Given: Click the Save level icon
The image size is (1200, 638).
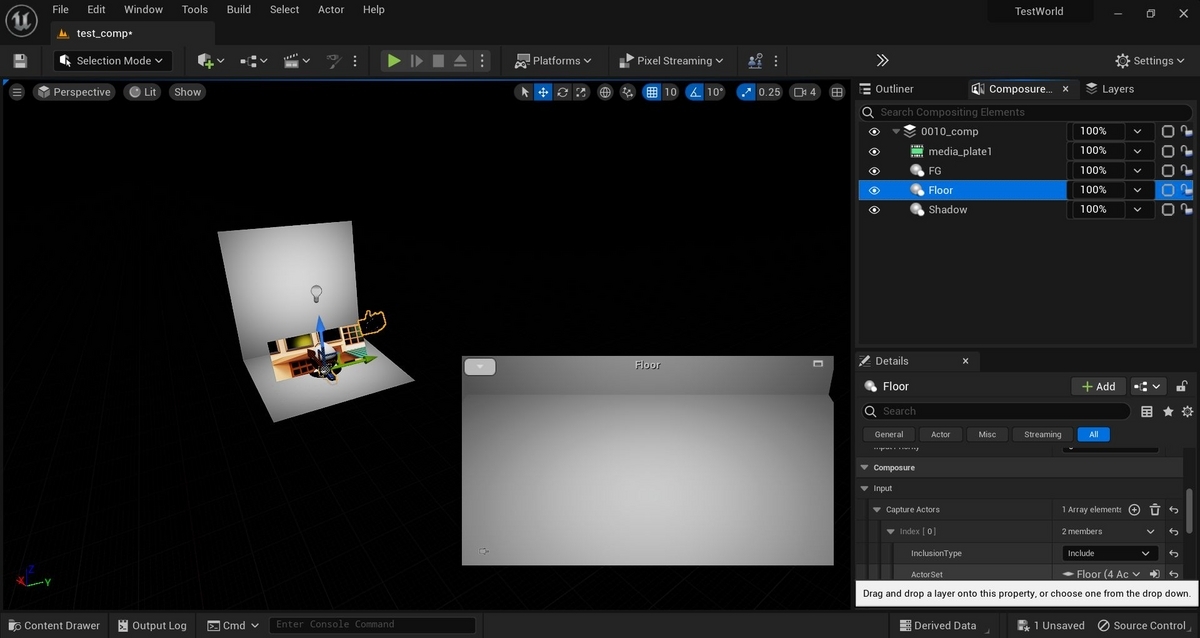Looking at the screenshot, I should pos(20,61).
